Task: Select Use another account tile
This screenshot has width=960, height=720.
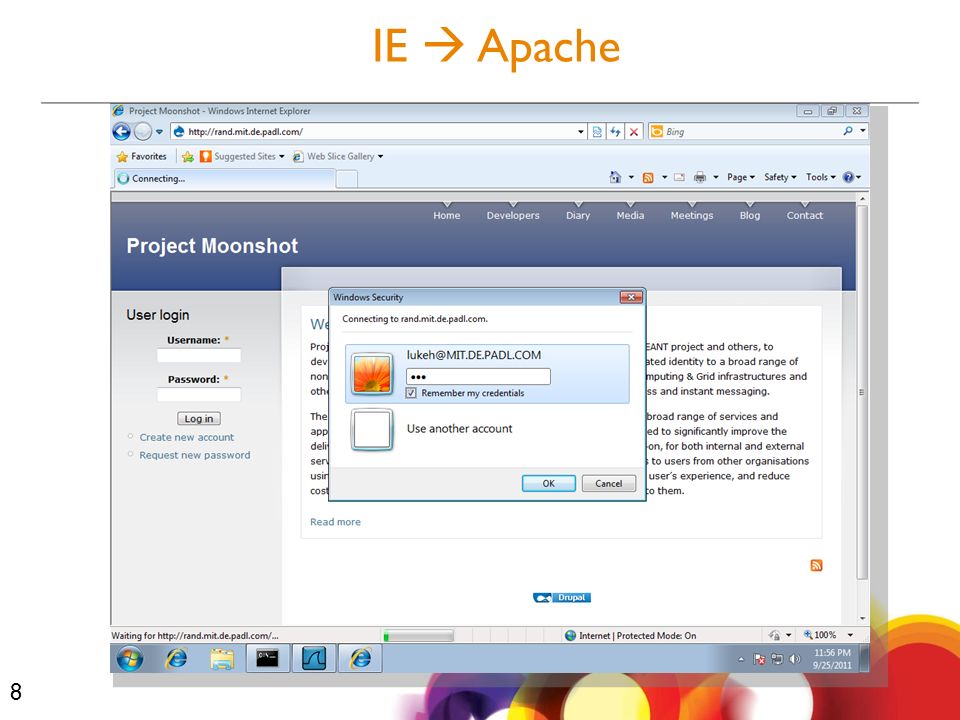Action: pyautogui.click(x=487, y=429)
